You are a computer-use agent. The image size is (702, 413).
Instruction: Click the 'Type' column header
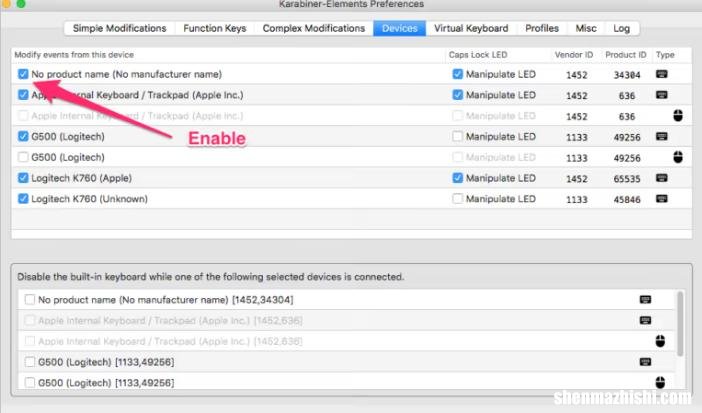pos(665,55)
